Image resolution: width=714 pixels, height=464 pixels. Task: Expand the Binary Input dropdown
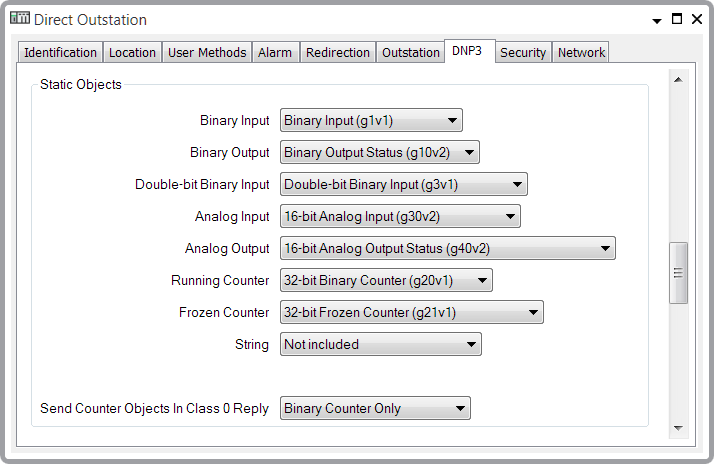[x=371, y=121]
